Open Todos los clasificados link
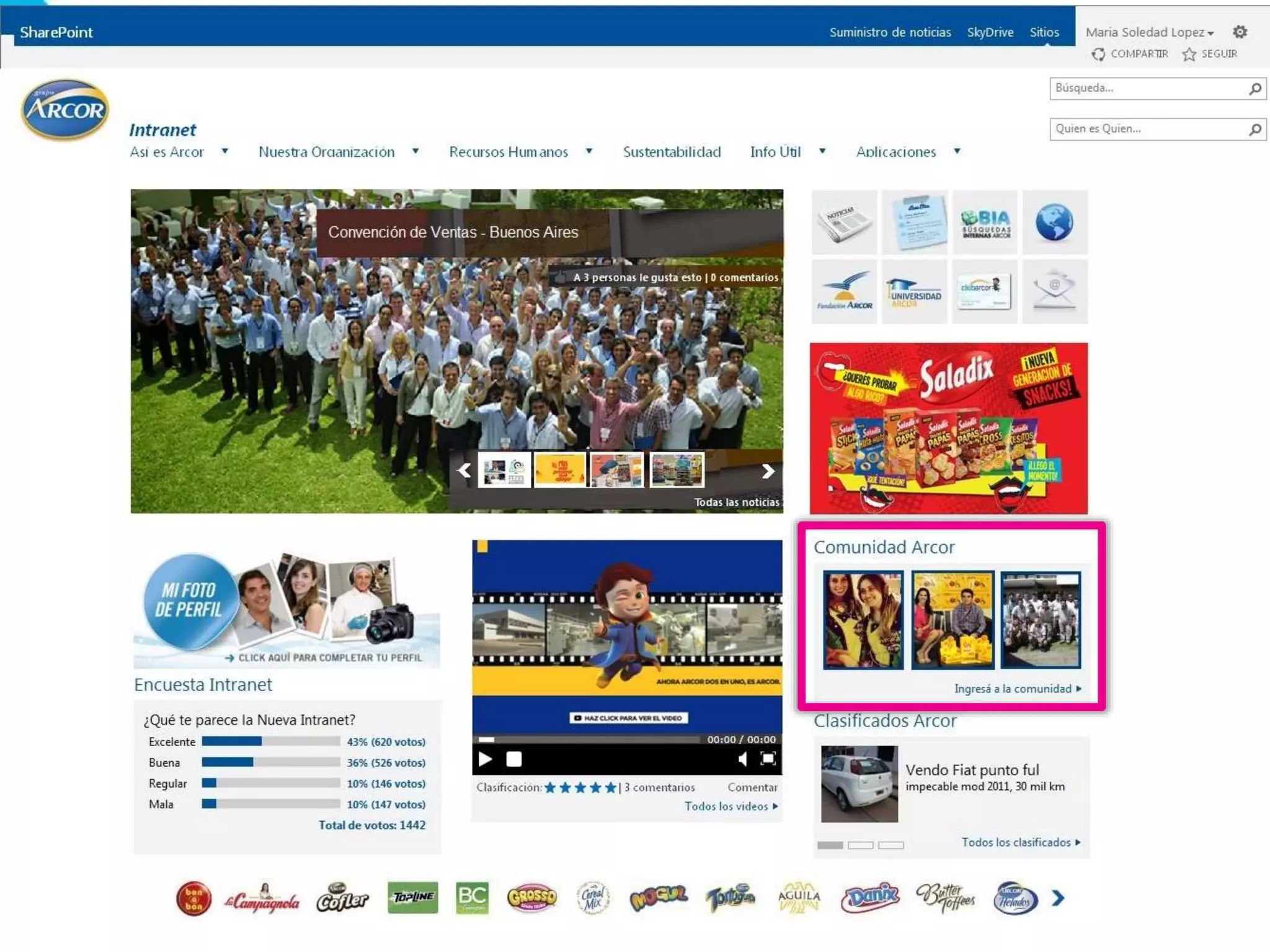1270x952 pixels. [x=1021, y=842]
